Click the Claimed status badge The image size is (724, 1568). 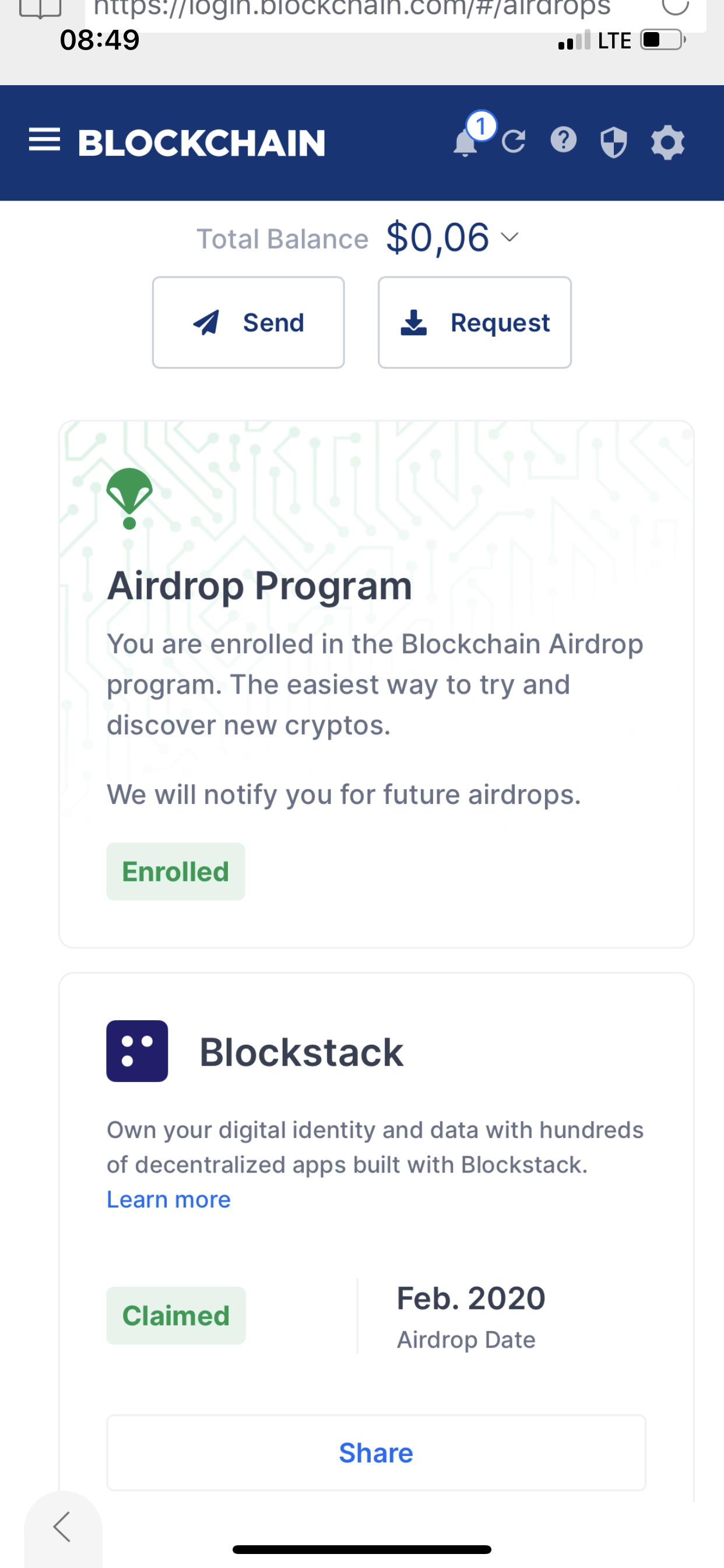pyautogui.click(x=176, y=1315)
